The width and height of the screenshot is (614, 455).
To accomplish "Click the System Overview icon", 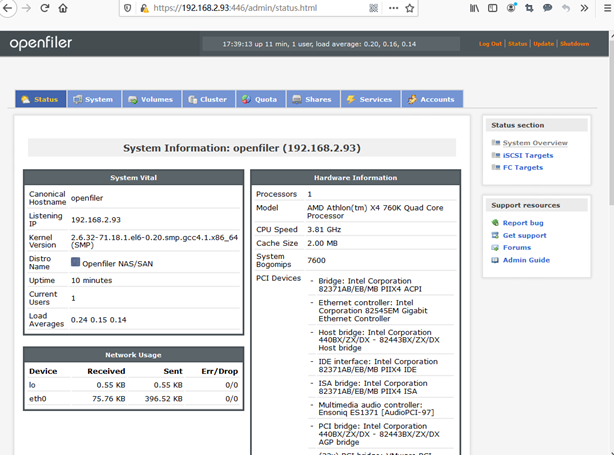I will 496,143.
